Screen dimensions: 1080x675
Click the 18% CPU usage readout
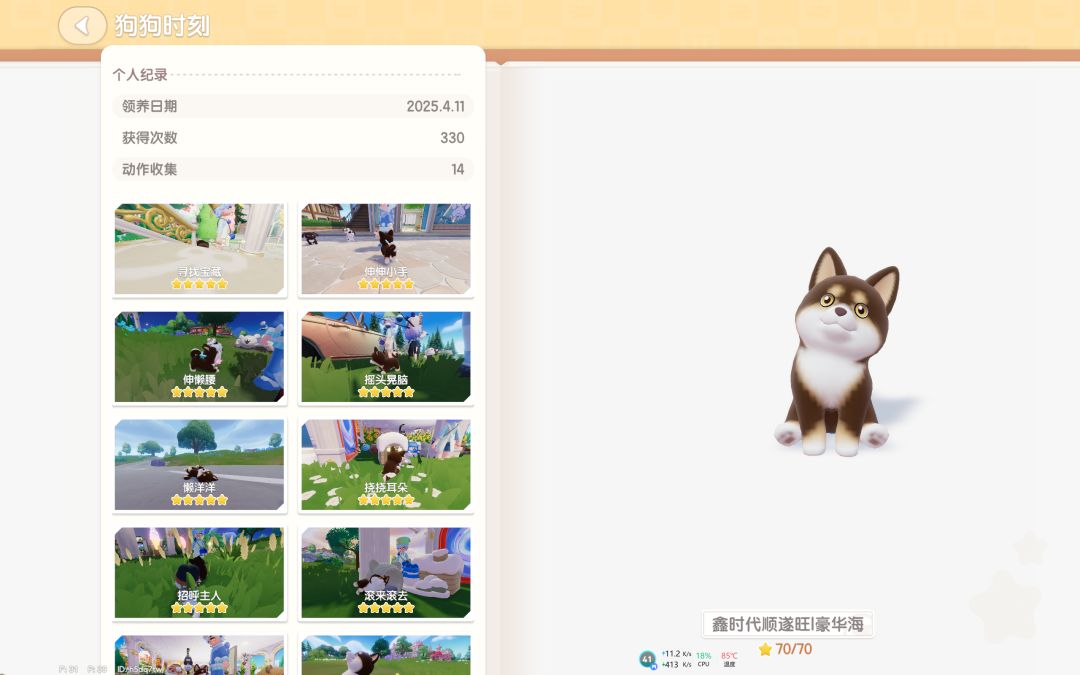[703, 659]
